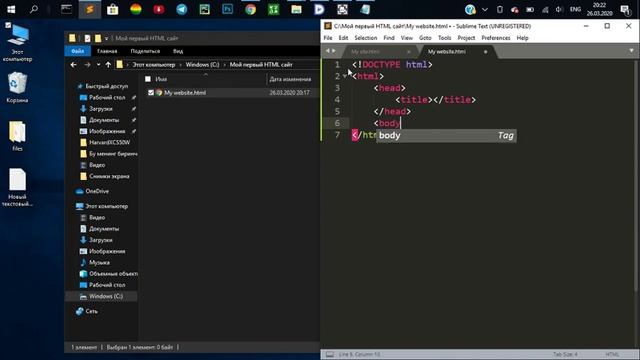Select the files folder on desktop
Viewport: 640px width, 360px height.
click(17, 136)
